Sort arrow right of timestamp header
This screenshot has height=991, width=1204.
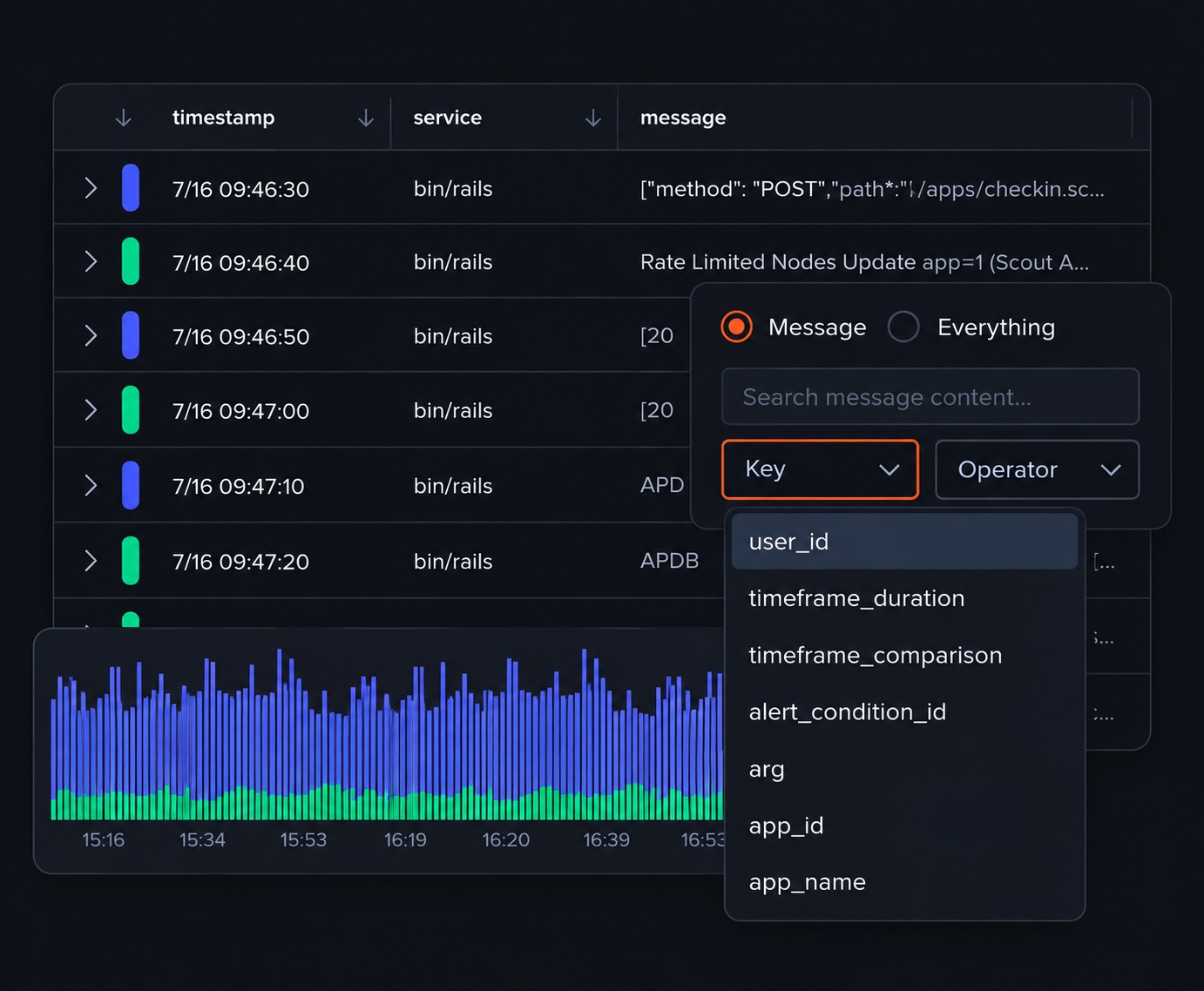366,118
